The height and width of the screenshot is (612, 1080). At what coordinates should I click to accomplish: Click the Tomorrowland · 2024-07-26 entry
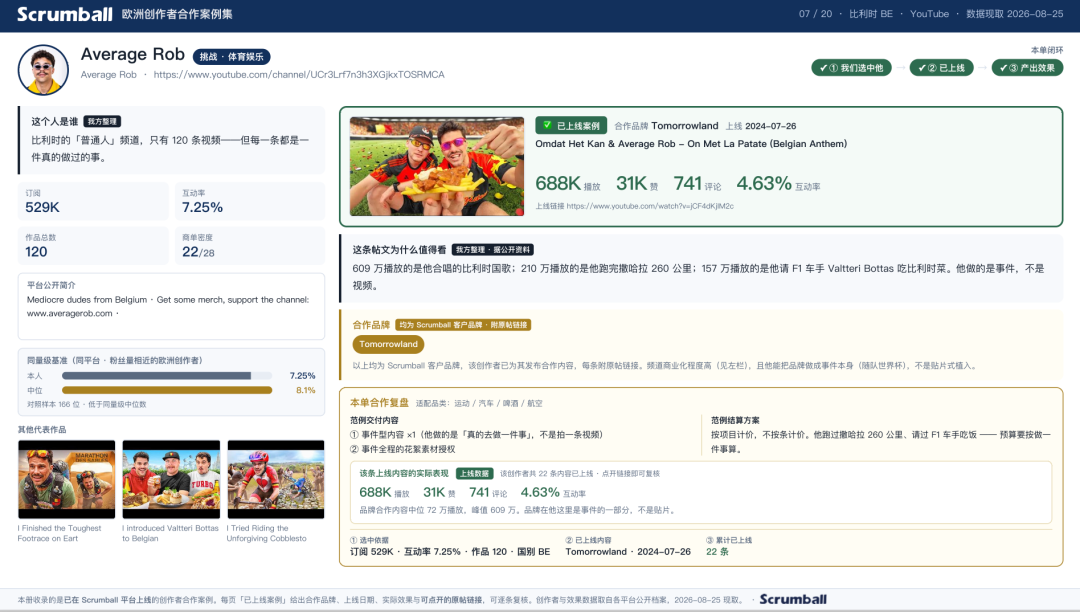627,551
